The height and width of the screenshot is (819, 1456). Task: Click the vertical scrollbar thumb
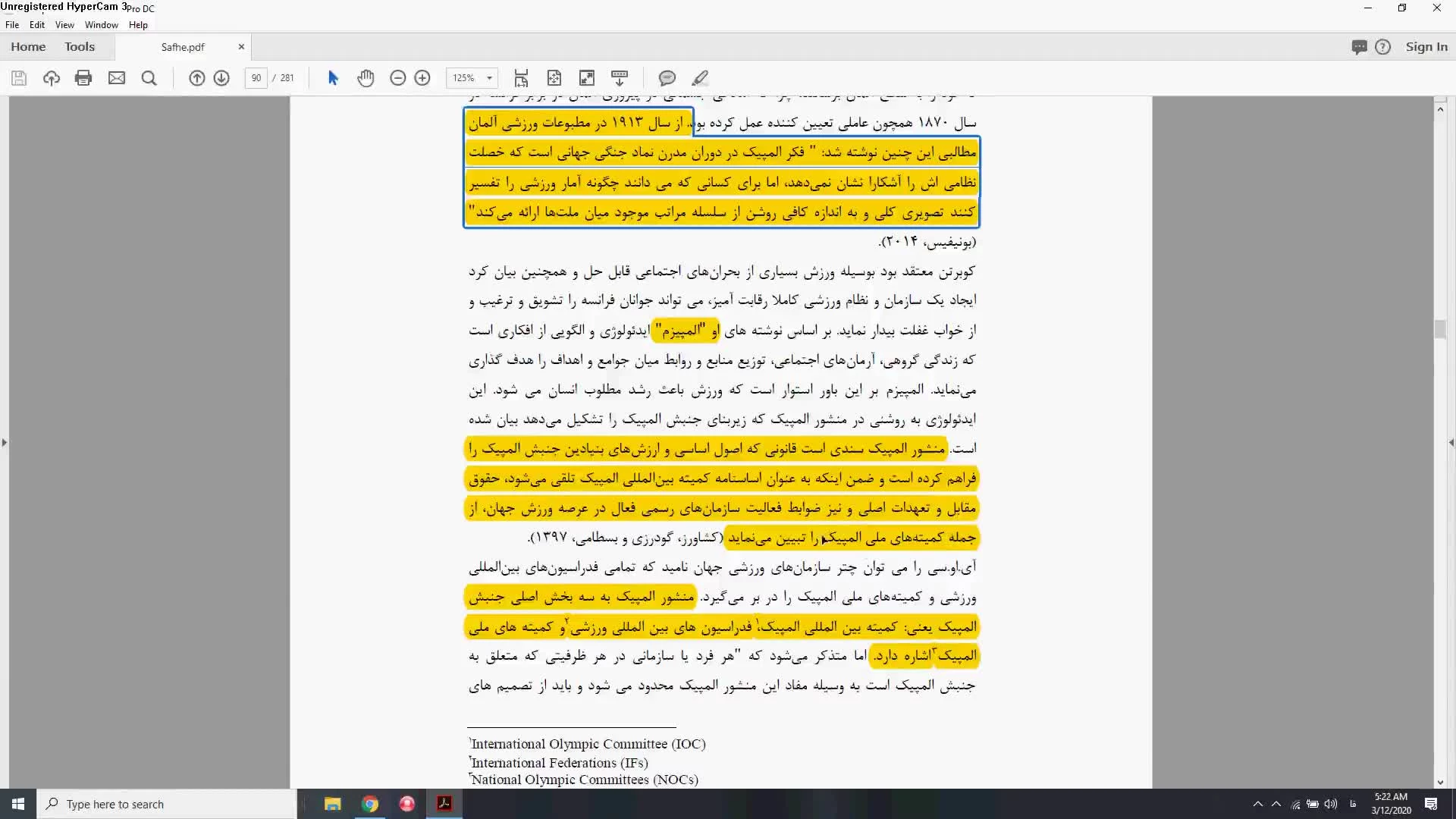[1440, 329]
